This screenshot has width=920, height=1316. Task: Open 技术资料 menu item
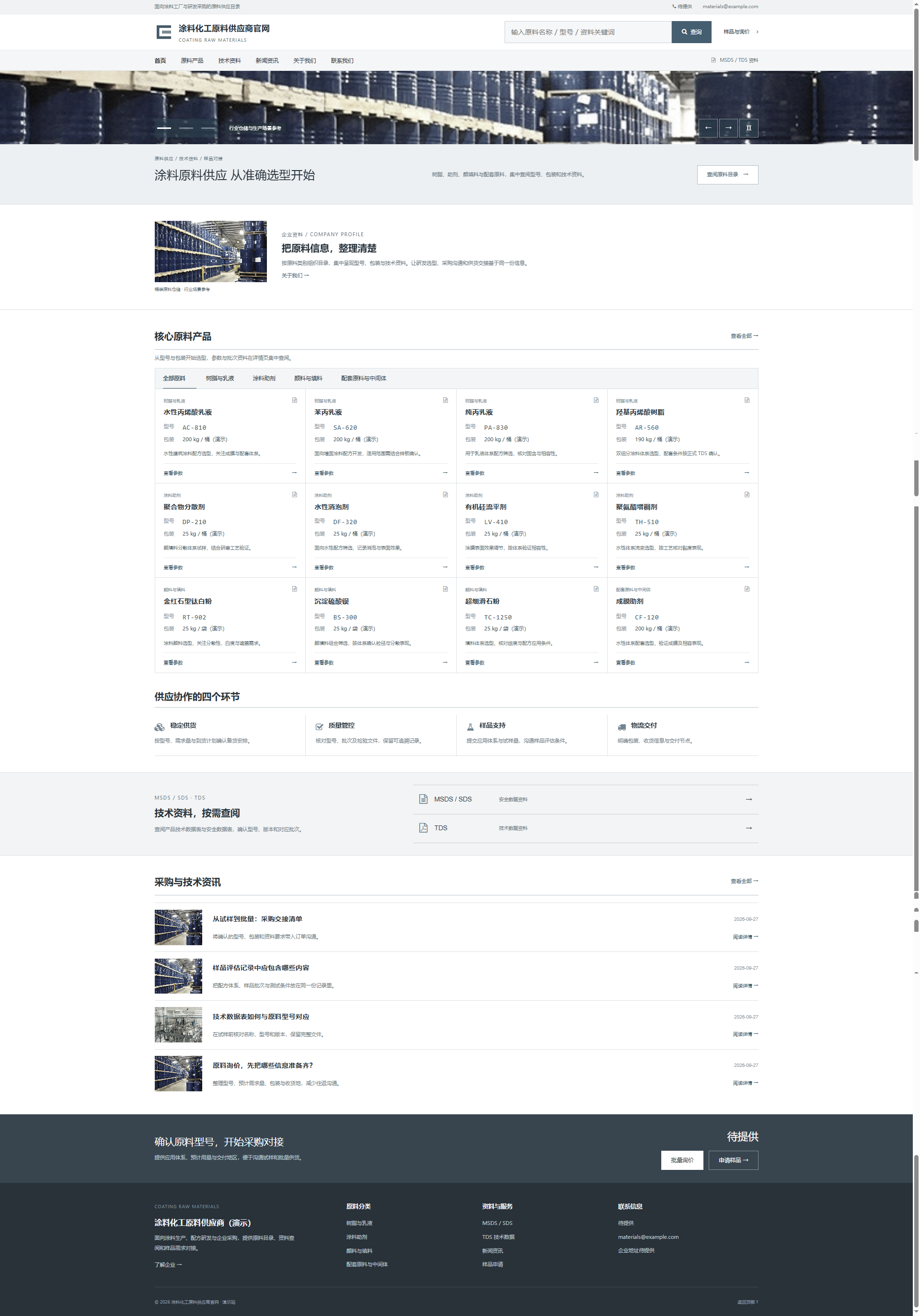click(x=230, y=61)
